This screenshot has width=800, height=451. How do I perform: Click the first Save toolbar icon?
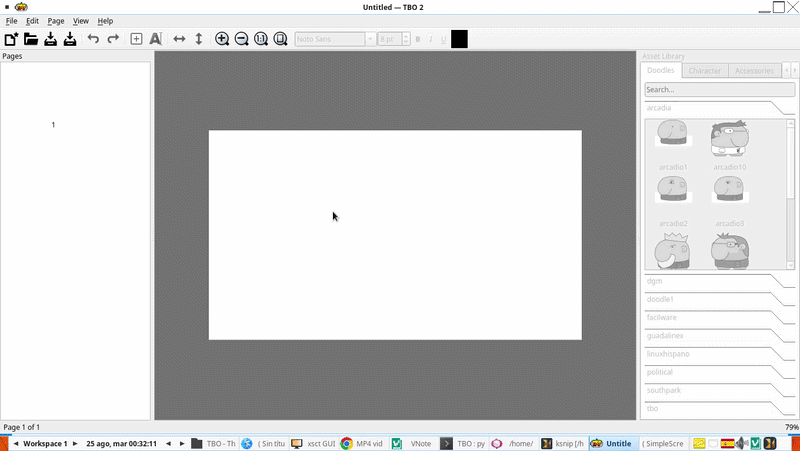tap(50, 39)
